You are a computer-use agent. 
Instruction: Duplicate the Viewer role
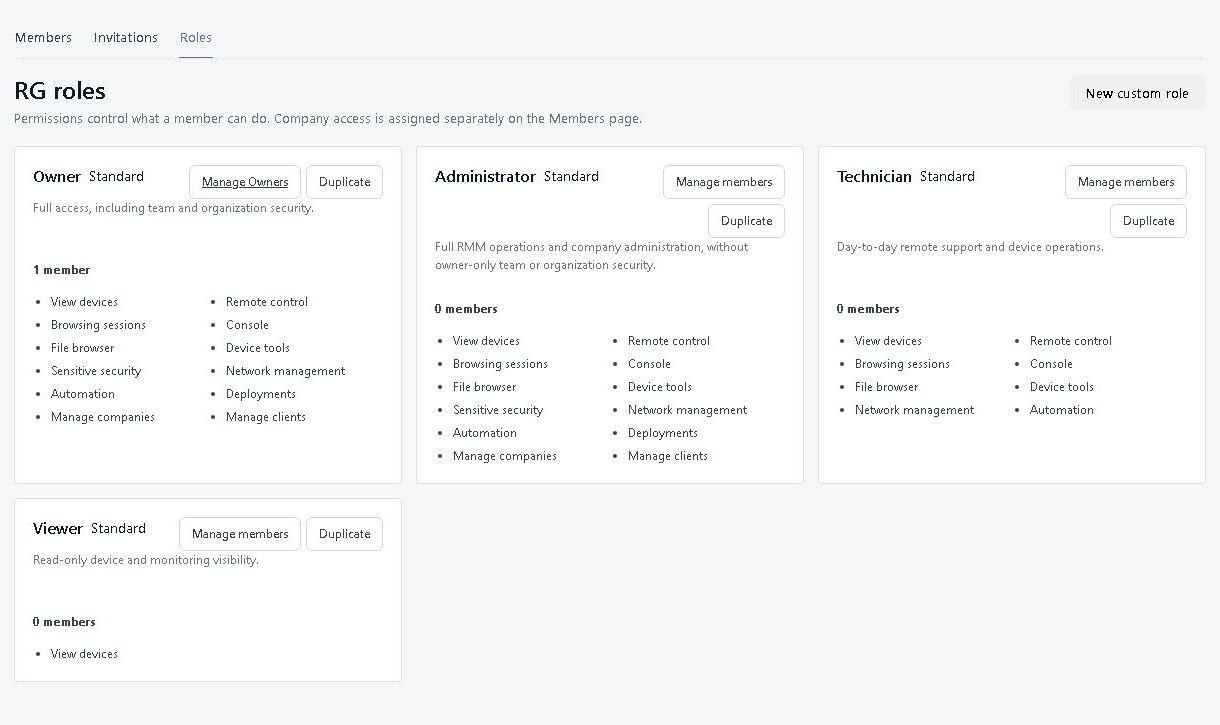[x=345, y=534]
